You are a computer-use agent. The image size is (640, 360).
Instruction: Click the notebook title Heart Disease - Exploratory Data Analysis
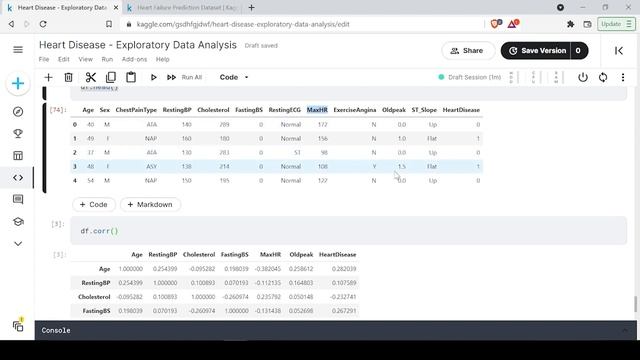138,45
